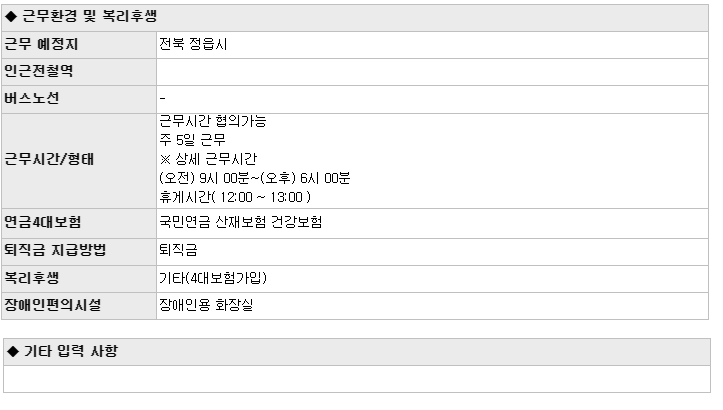Click the 근무시간 협의가능 text
The image size is (723, 410).
pyautogui.click(x=213, y=121)
